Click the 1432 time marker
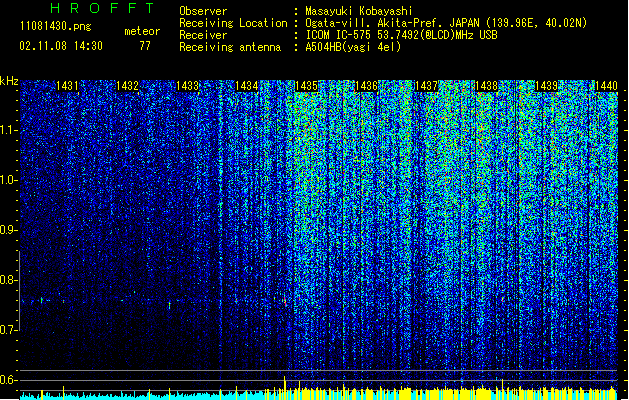Viewport: 629px width, 400px height. [127, 86]
